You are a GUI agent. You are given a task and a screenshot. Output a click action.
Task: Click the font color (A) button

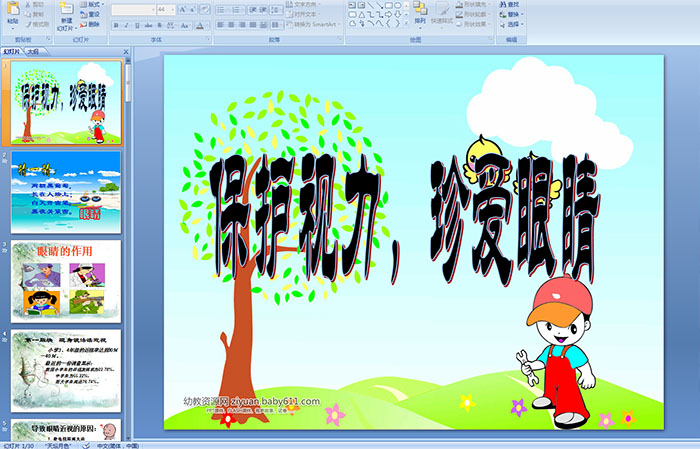tap(201, 25)
